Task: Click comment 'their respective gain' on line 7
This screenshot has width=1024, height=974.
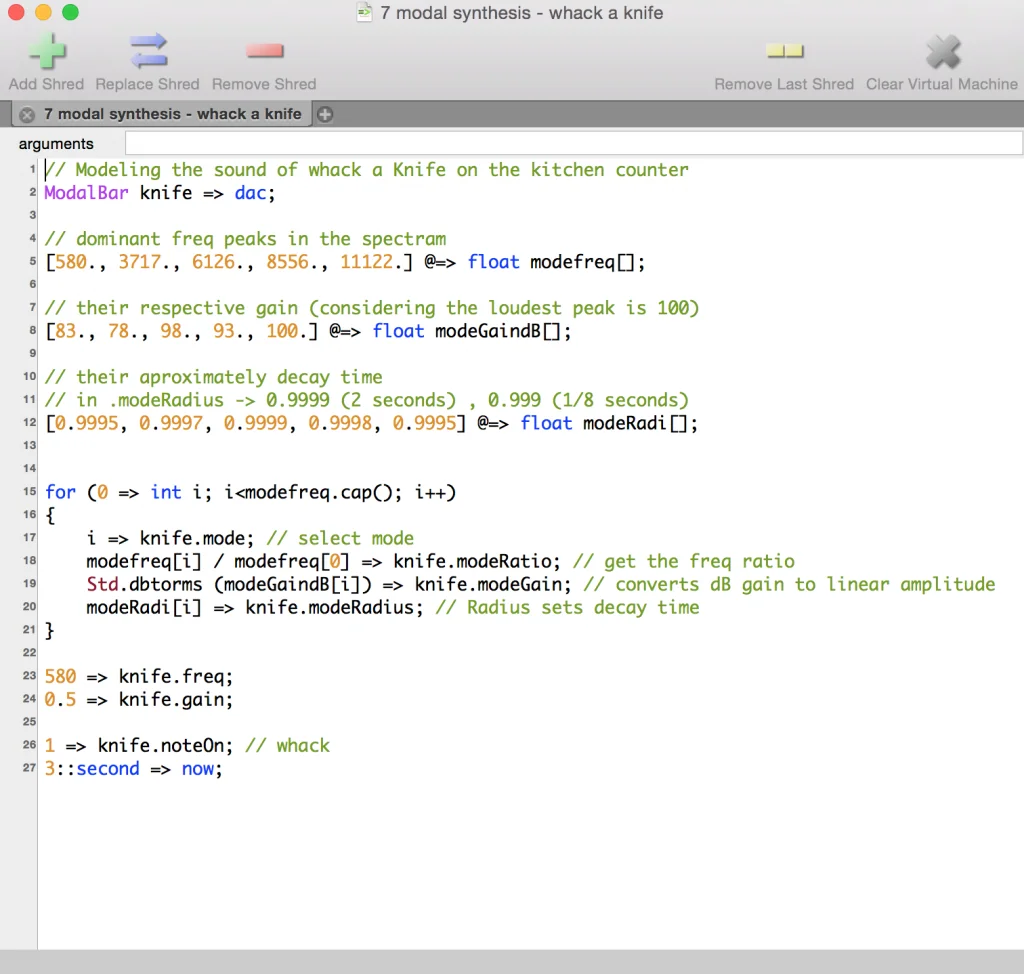Action: pyautogui.click(x=187, y=308)
